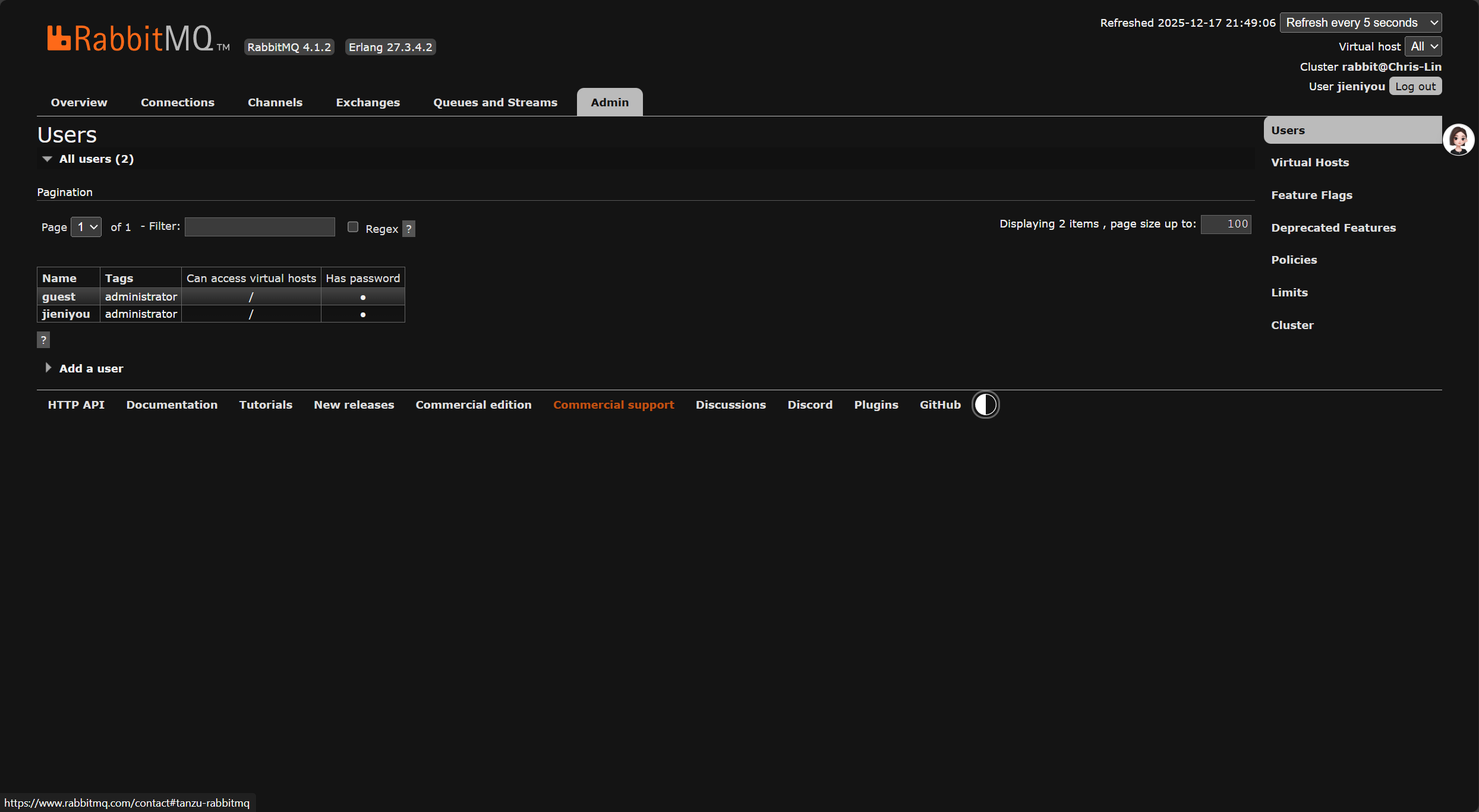
Task: Open the Page number dropdown
Action: pyautogui.click(x=86, y=227)
